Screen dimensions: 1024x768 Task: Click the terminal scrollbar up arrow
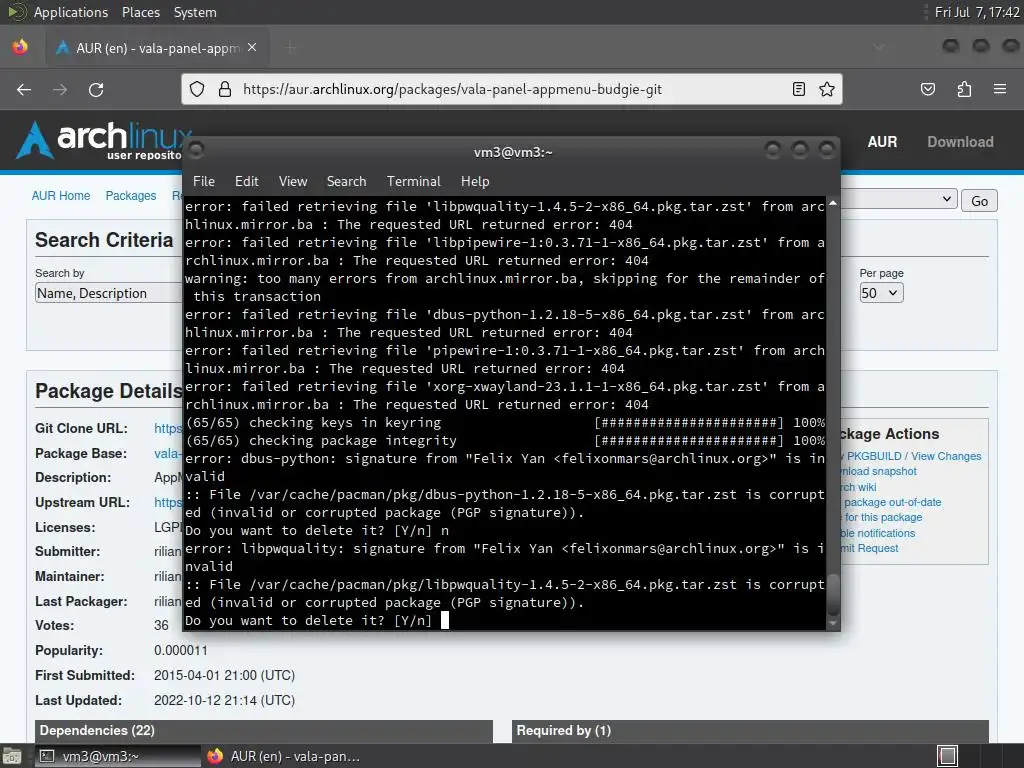pos(833,204)
